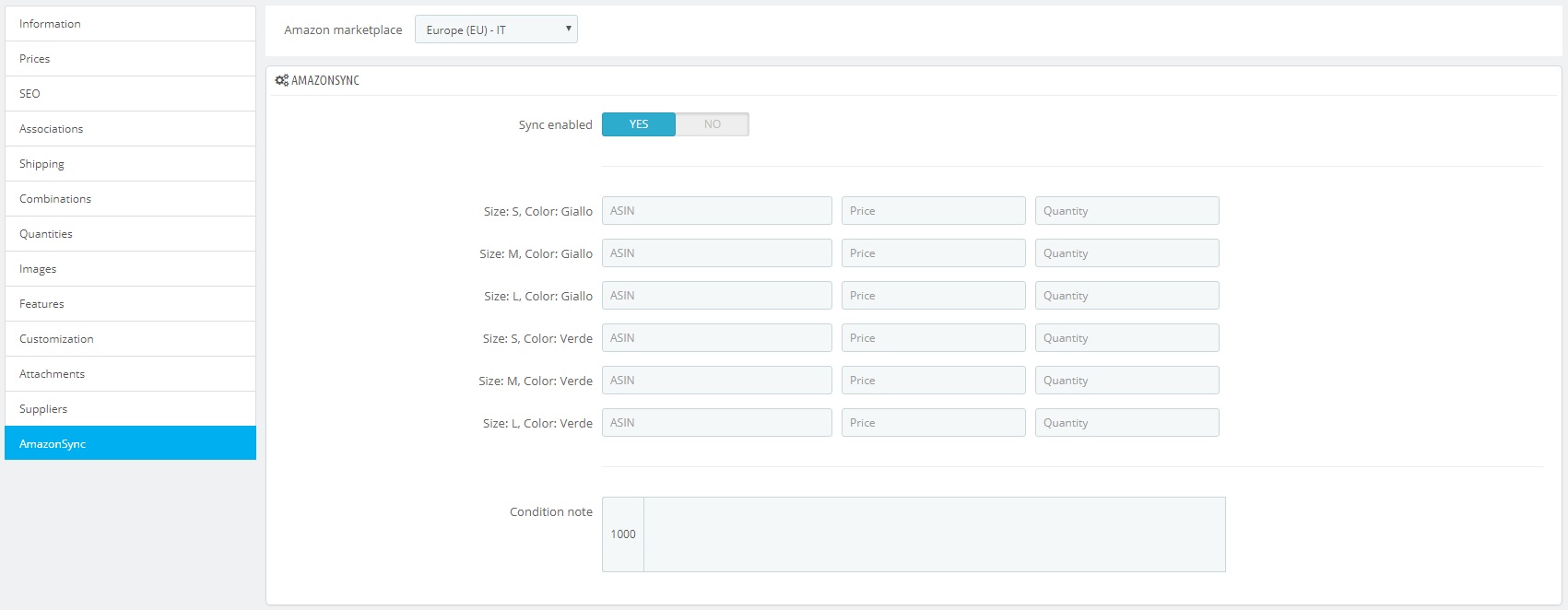Set Sync enabled to YES

coord(639,124)
